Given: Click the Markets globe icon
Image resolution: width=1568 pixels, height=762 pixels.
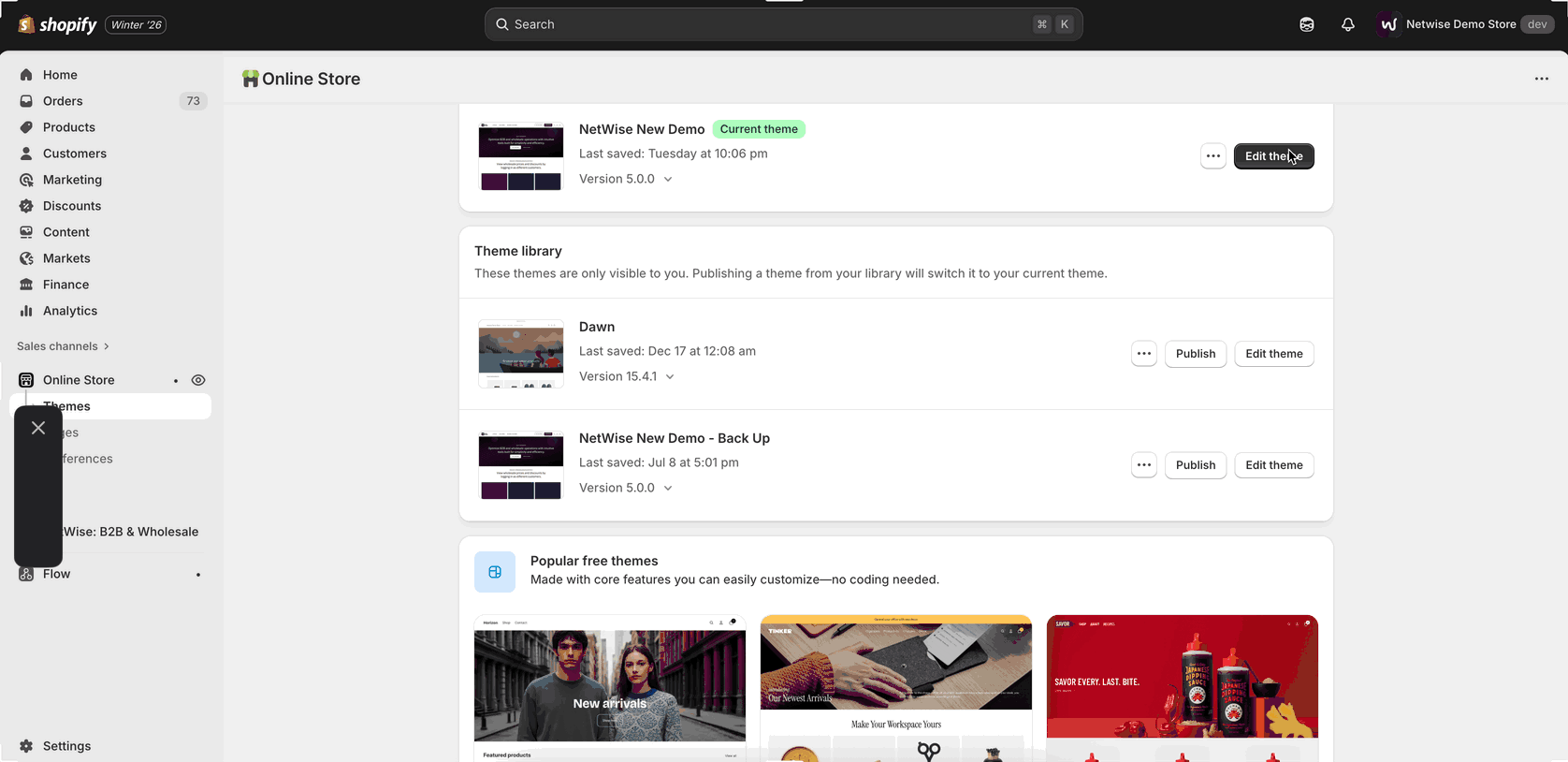Looking at the screenshot, I should click(26, 258).
